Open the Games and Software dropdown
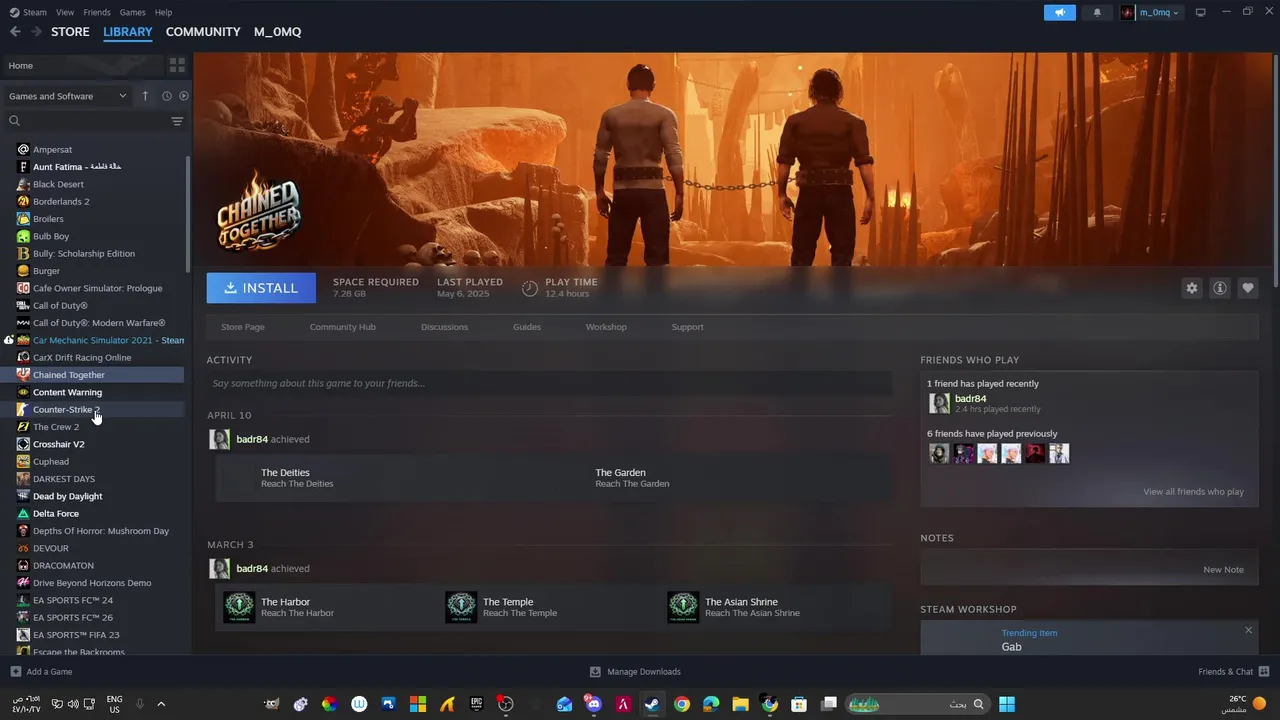1280x720 pixels. coord(68,96)
